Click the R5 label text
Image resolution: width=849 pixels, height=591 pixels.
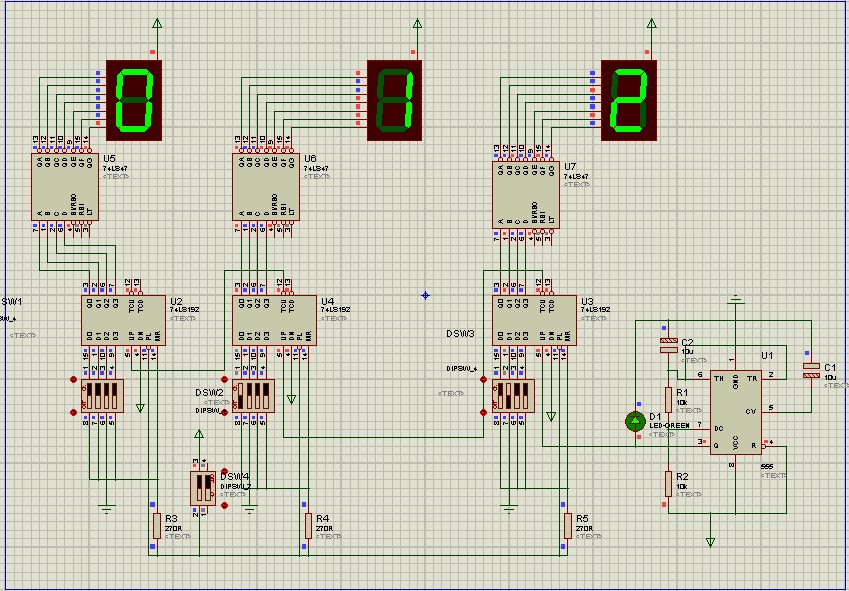click(582, 519)
